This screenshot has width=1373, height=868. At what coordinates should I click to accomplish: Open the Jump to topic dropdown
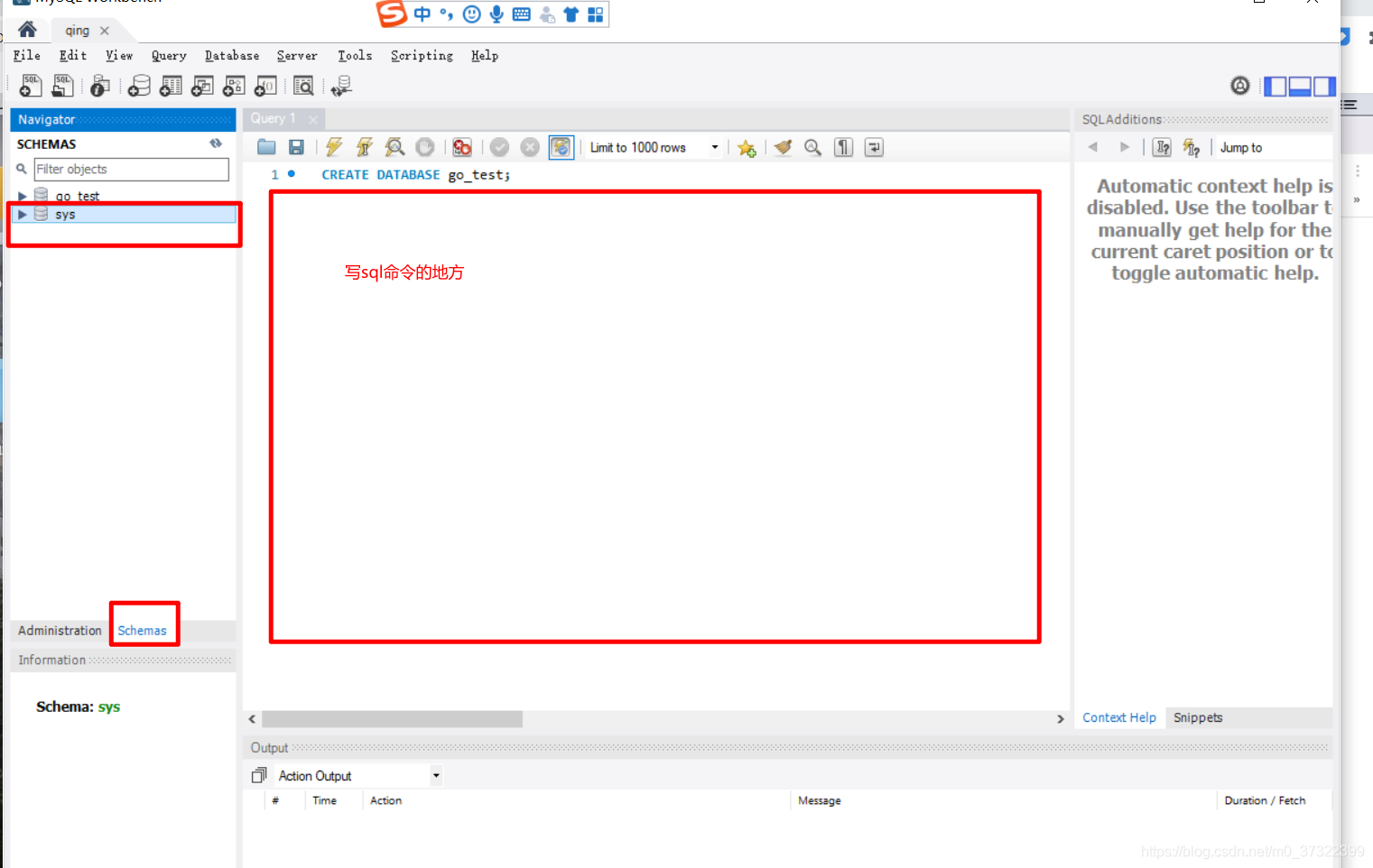1273,147
